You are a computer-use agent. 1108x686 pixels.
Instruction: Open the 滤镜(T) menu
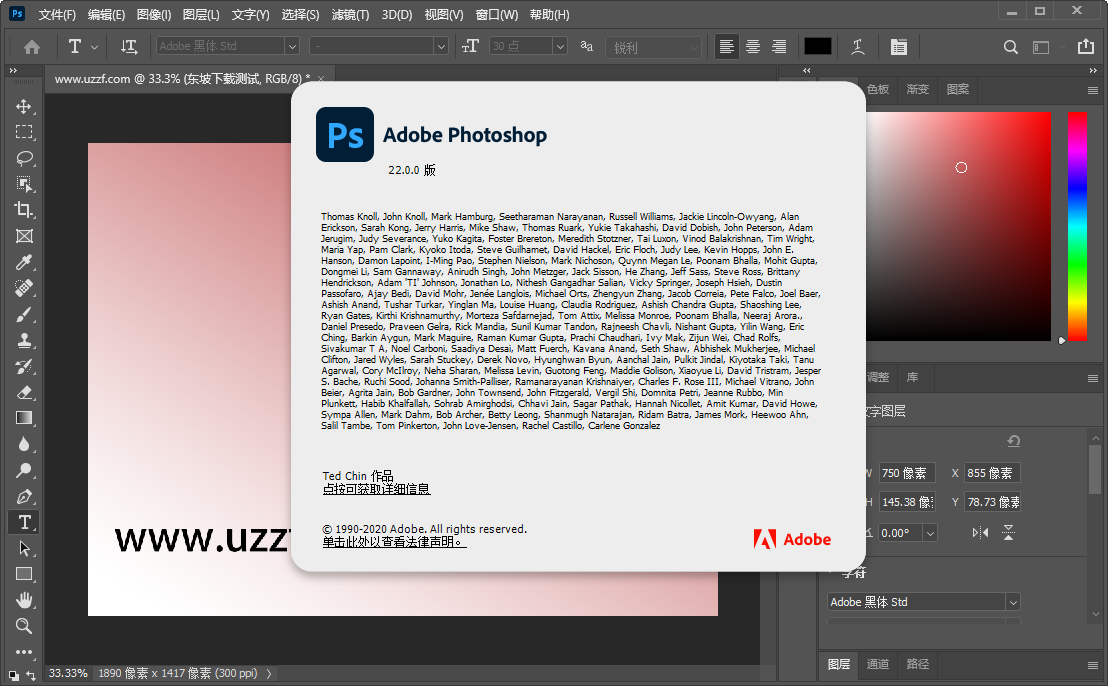pos(350,15)
